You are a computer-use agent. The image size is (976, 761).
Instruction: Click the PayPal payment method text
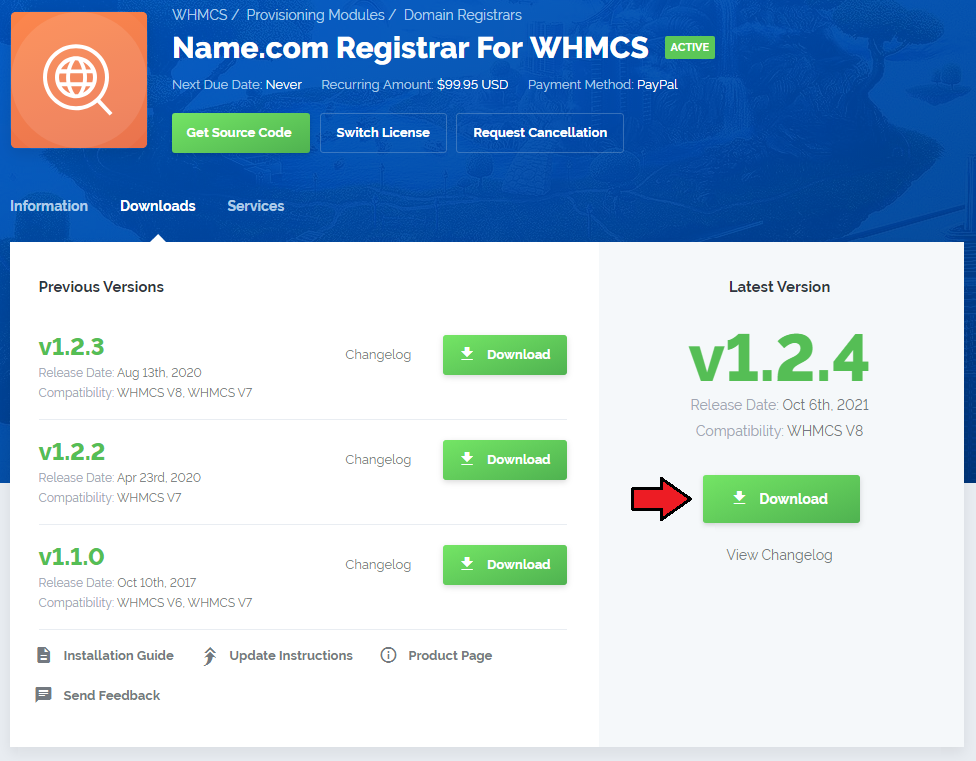point(657,85)
